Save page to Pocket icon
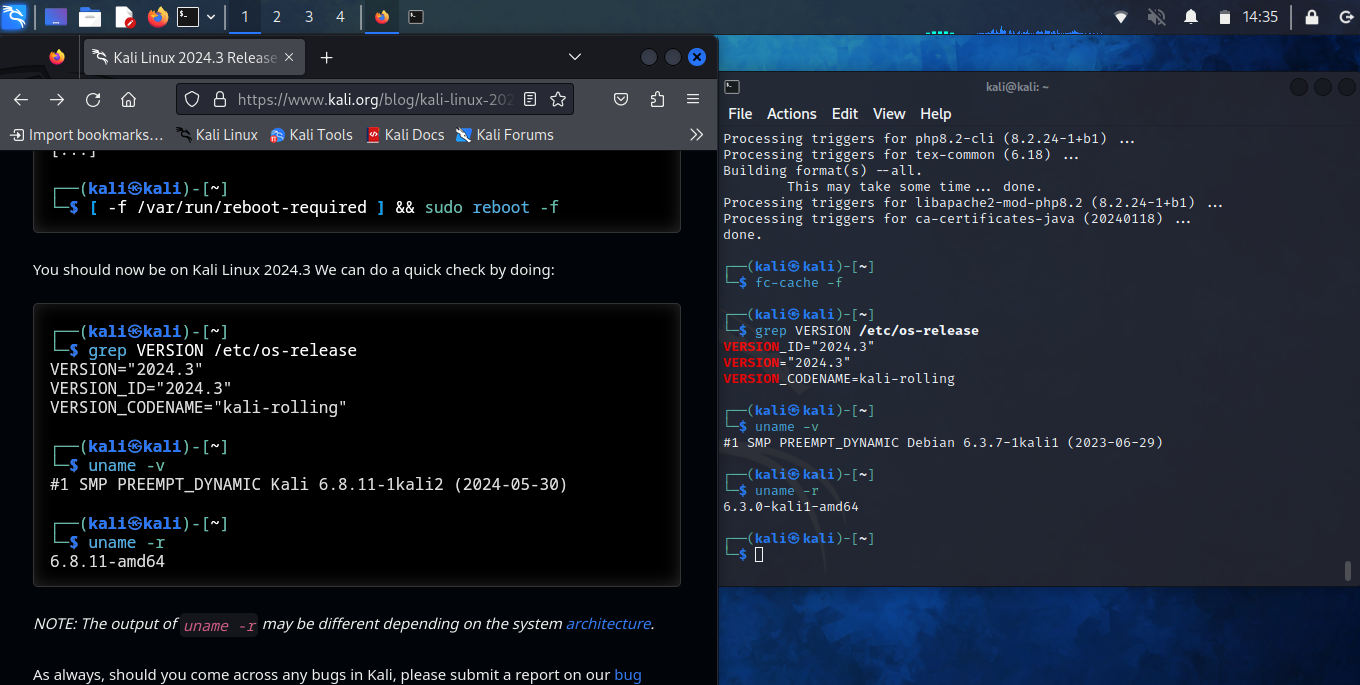Image resolution: width=1360 pixels, height=685 pixels. 621,99
